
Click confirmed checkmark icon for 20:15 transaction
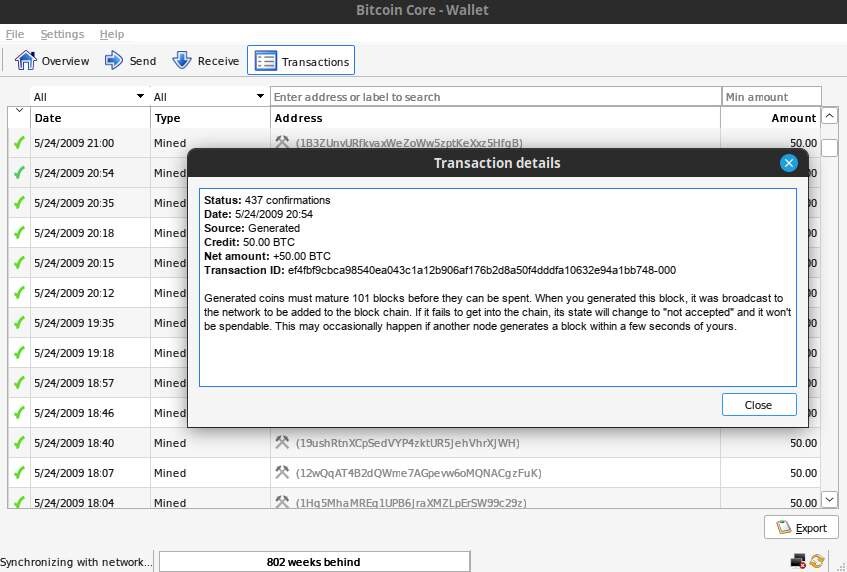tap(19, 263)
